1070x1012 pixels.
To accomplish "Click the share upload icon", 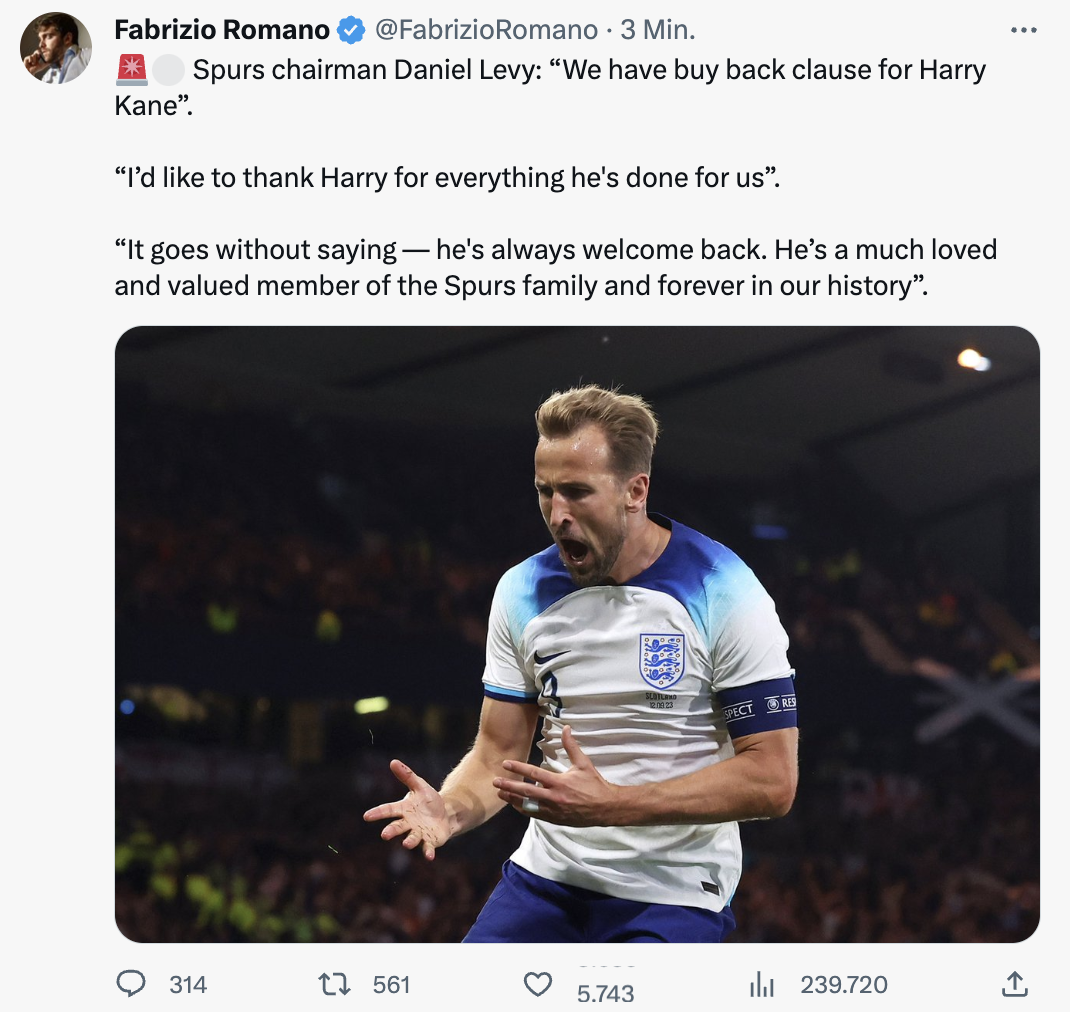I will (x=1014, y=985).
